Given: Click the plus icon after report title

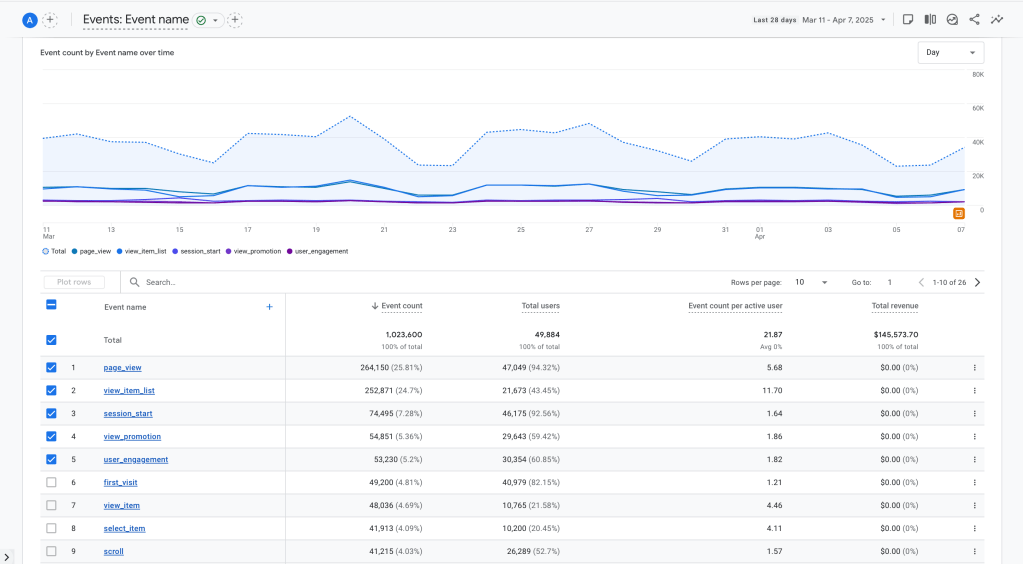Looking at the screenshot, I should pos(235,20).
